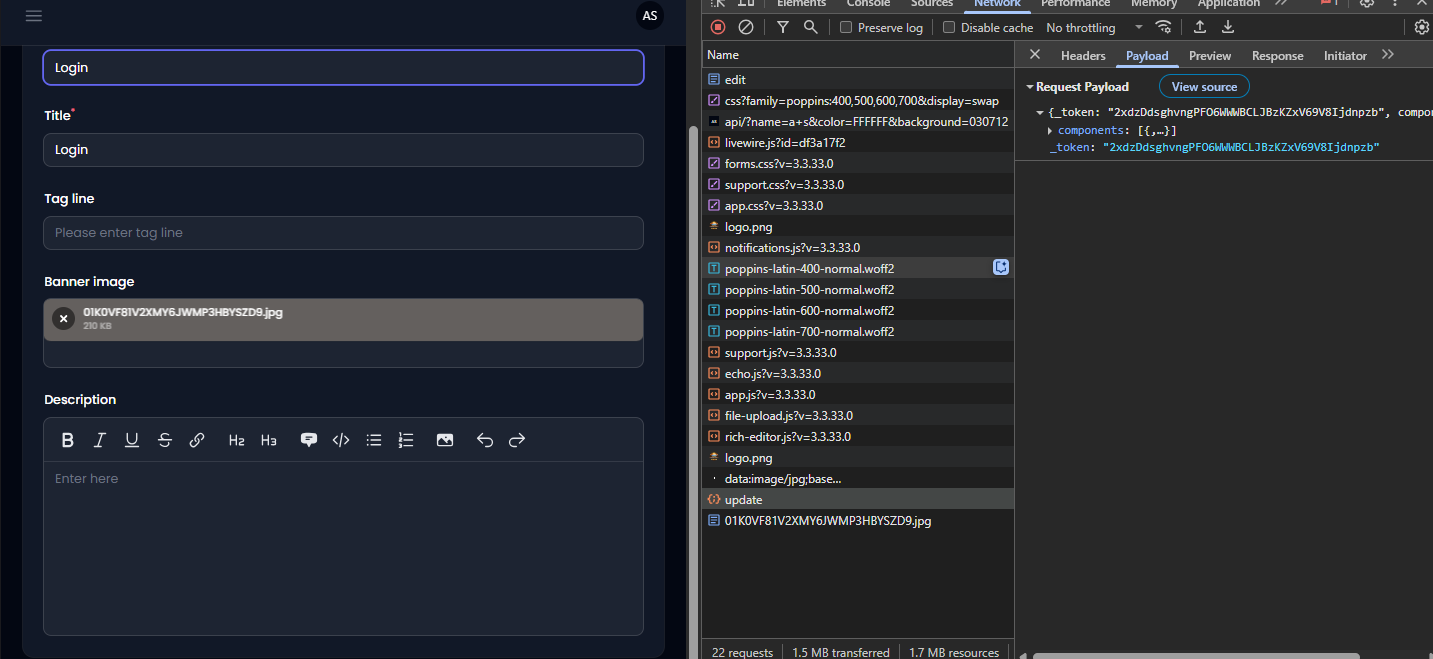
Task: Click the View source button
Action: [1204, 87]
